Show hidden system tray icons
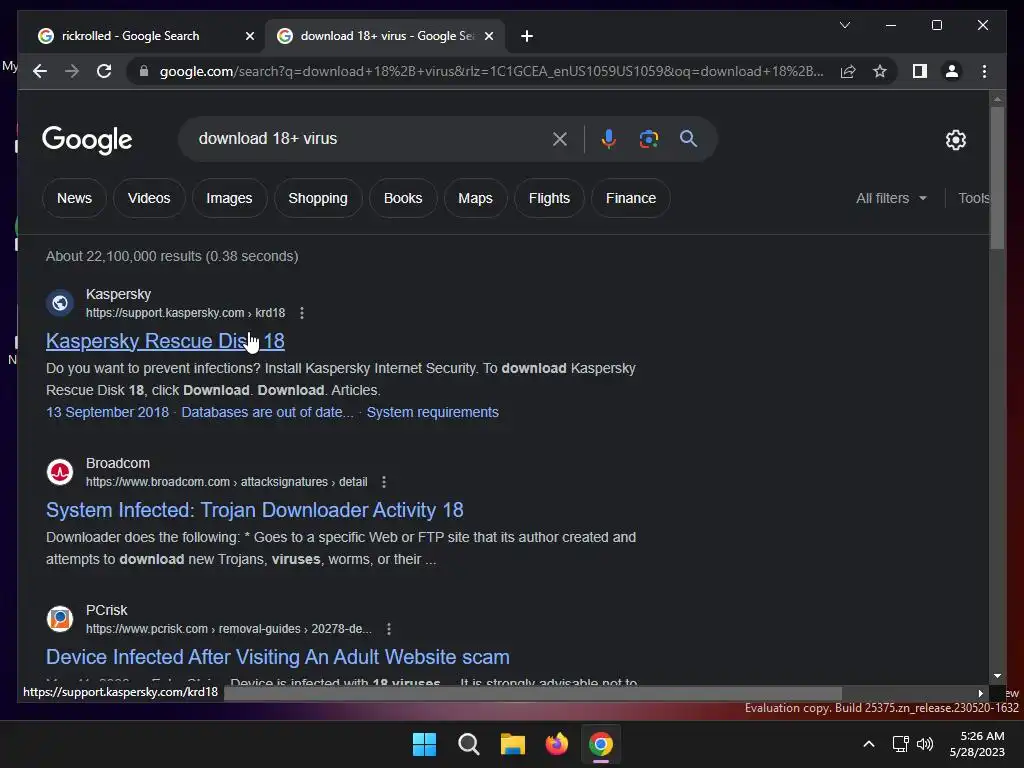1024x768 pixels. 869,744
